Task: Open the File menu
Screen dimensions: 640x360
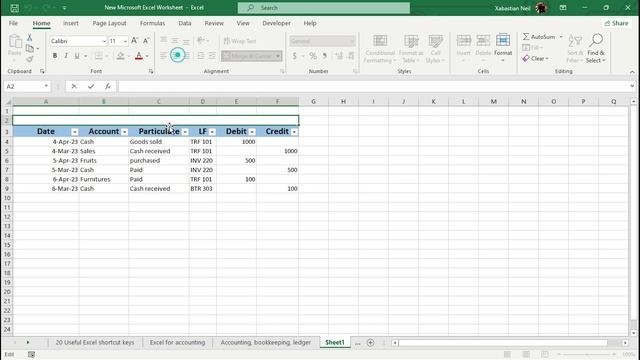Action: [13, 23]
